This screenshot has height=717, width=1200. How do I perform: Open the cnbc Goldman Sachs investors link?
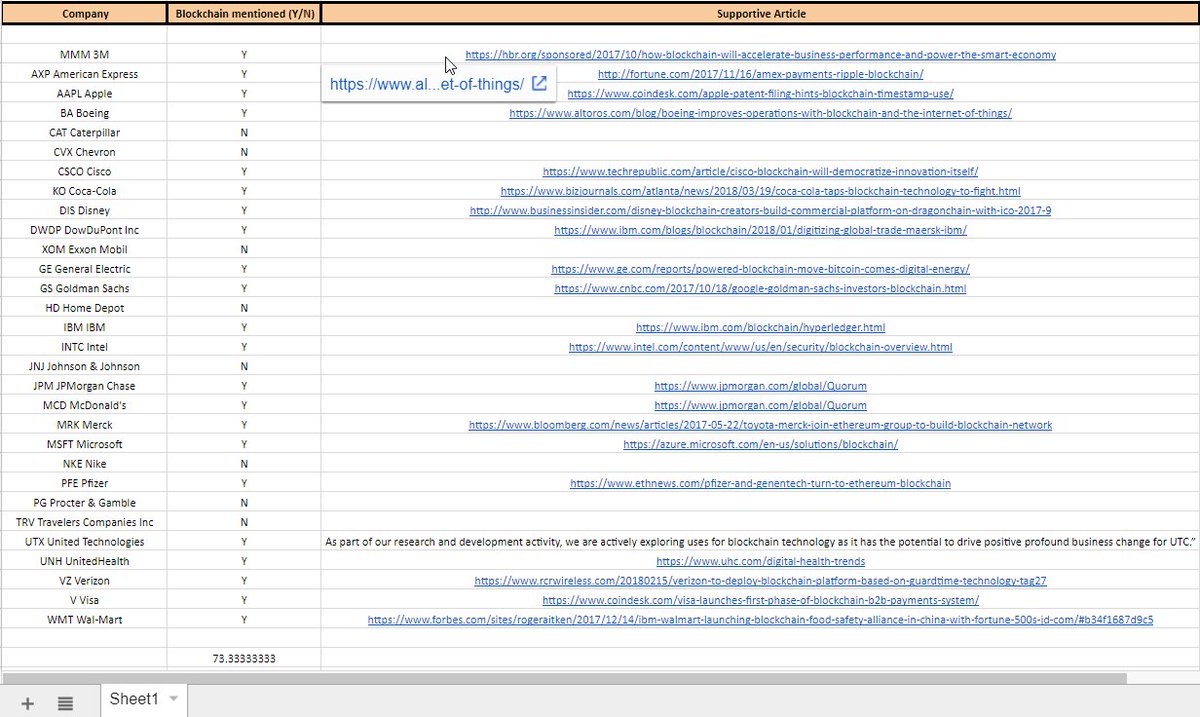click(760, 289)
